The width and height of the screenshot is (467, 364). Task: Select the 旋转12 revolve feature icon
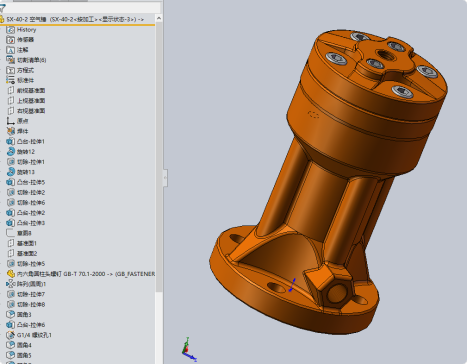click(x=11, y=152)
